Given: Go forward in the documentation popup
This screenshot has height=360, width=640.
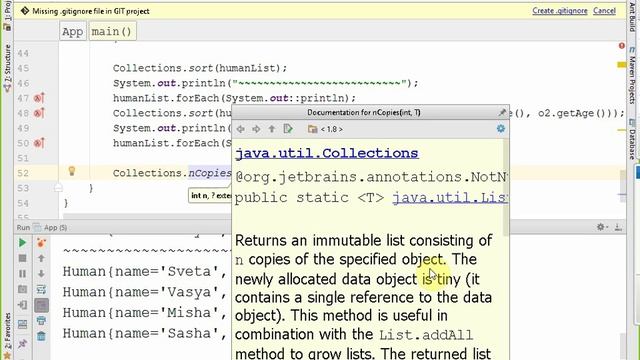Looking at the screenshot, I should point(256,129).
